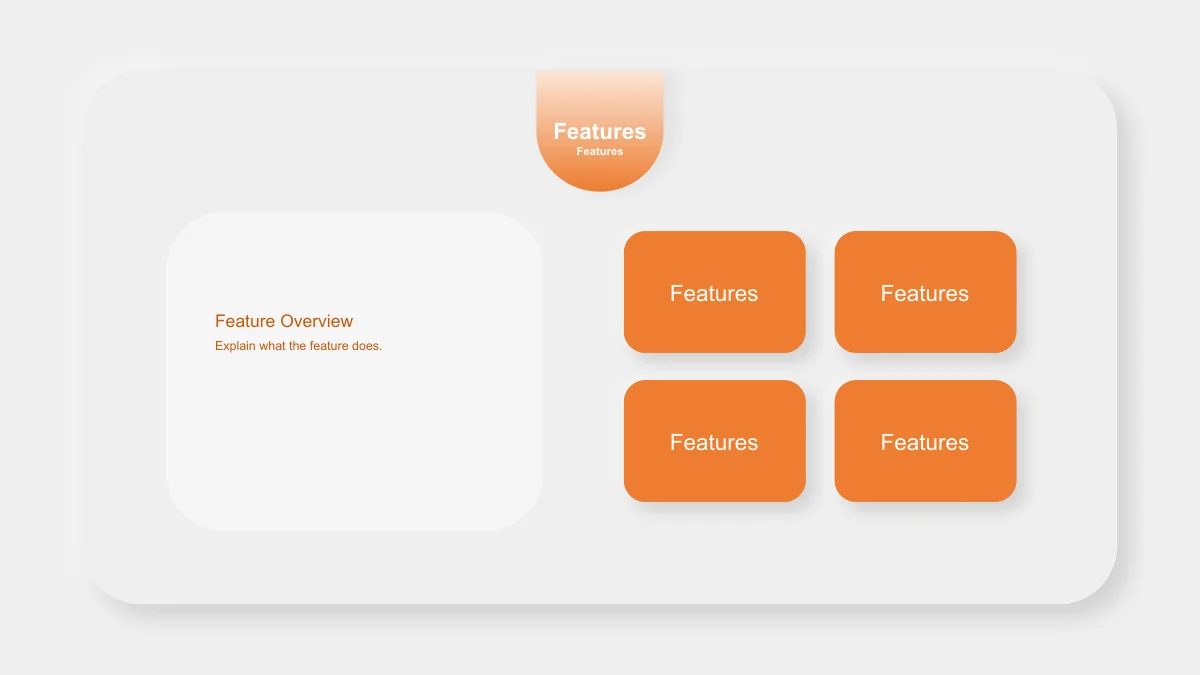This screenshot has height=675, width=1200.
Task: Click the "Explain what the feature does." text
Action: click(299, 346)
